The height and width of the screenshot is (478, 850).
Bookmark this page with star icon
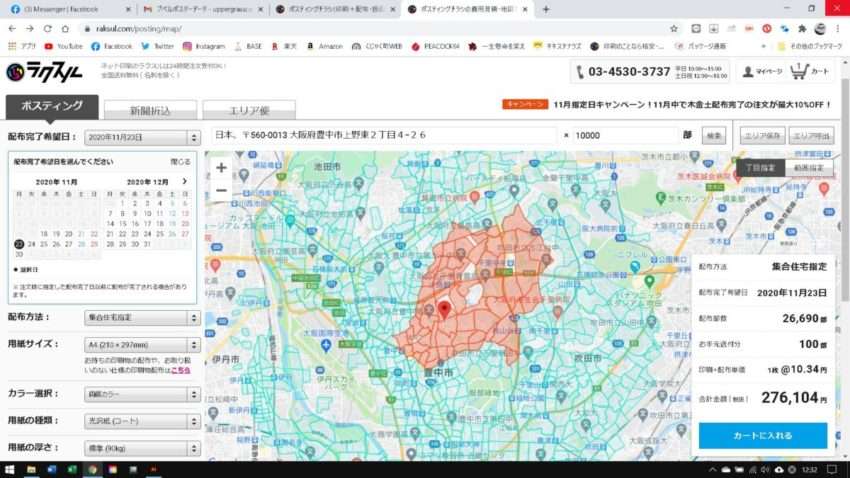tap(674, 29)
